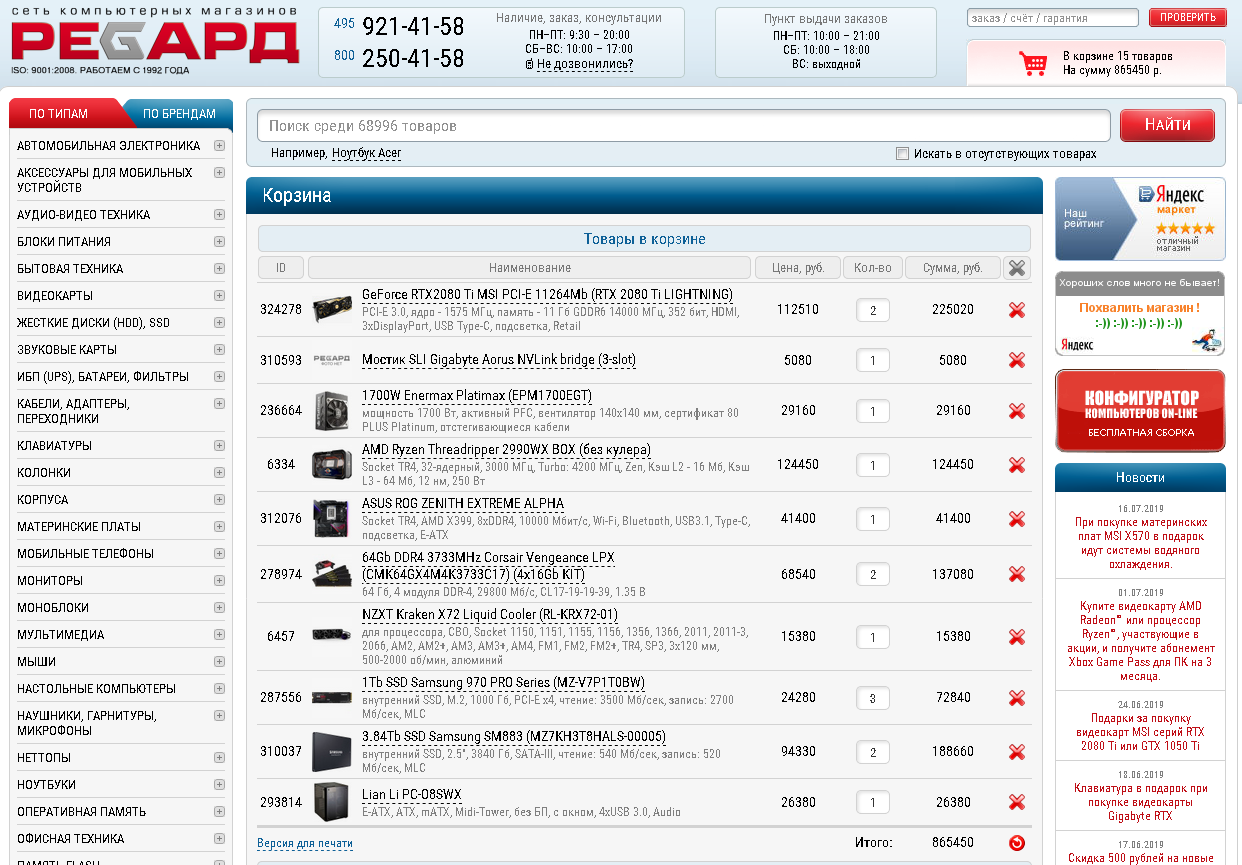
Task: Edit quantity for GeForce RTX2080 Ti
Action: pyautogui.click(x=873, y=310)
